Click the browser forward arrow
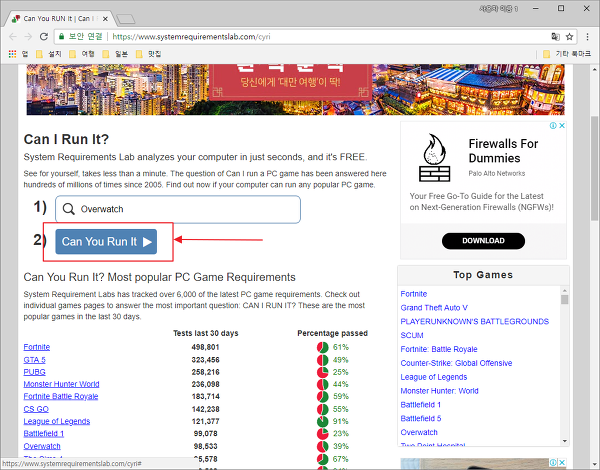The width and height of the screenshot is (600, 470). click(28, 37)
